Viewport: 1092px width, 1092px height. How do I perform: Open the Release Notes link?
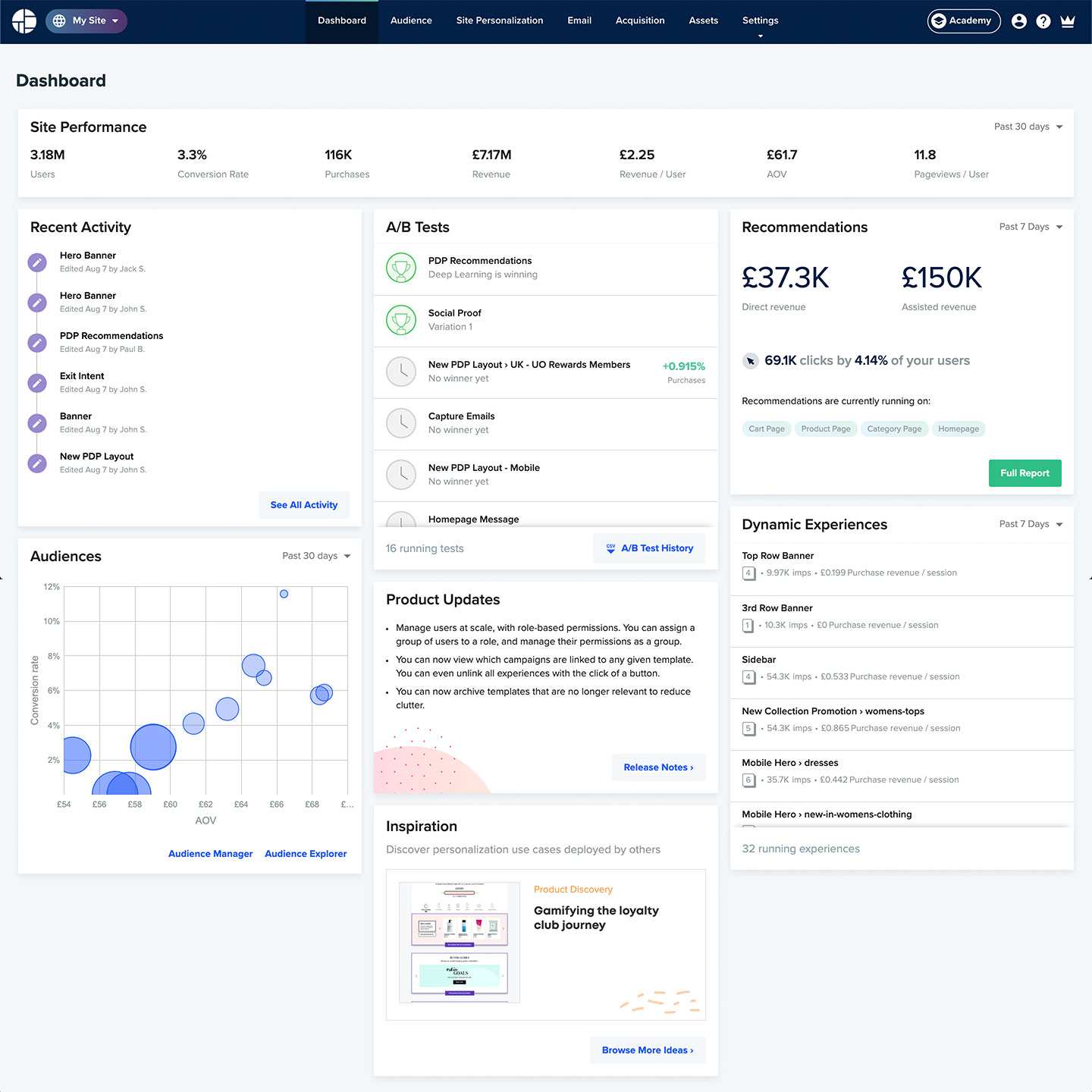coord(657,767)
